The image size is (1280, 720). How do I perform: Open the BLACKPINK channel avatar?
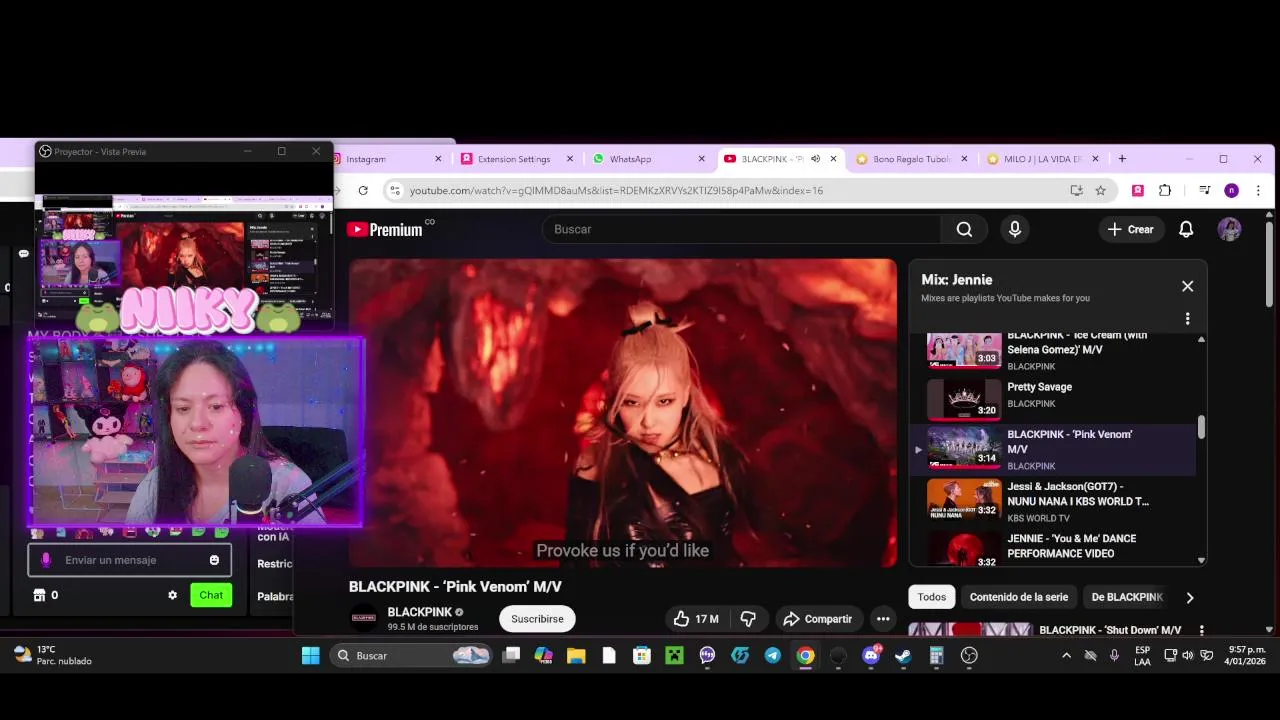364,618
